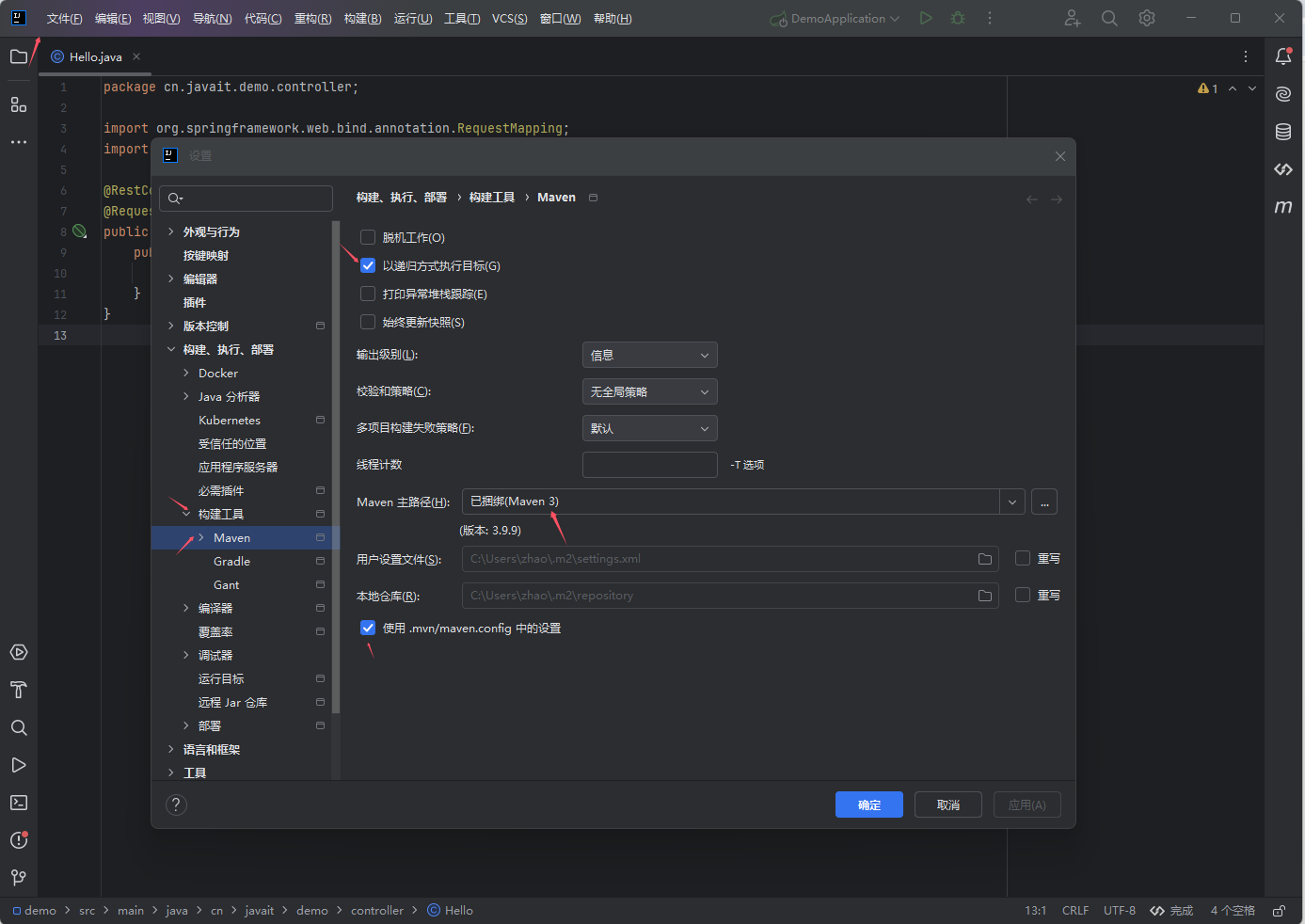Viewport: 1305px width, 924px height.
Task: Expand the Docker tree node
Action: (x=185, y=373)
